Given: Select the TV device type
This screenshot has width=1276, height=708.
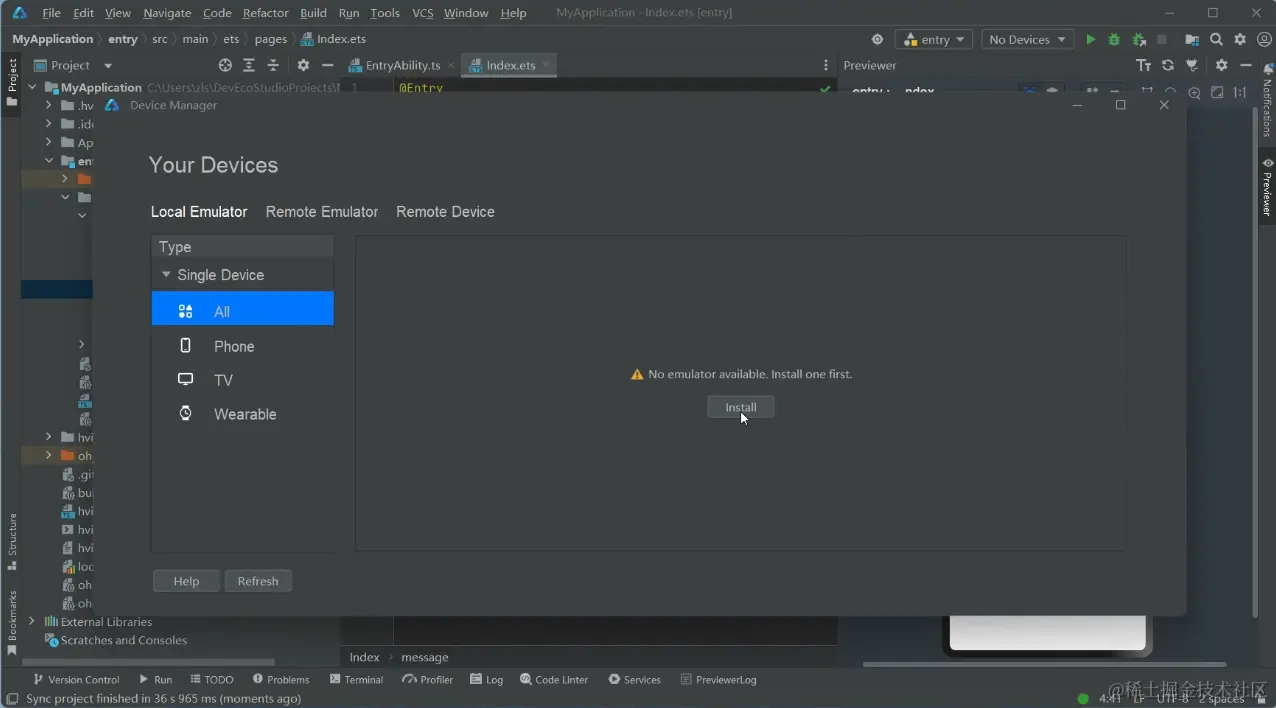Looking at the screenshot, I should tap(243, 380).
